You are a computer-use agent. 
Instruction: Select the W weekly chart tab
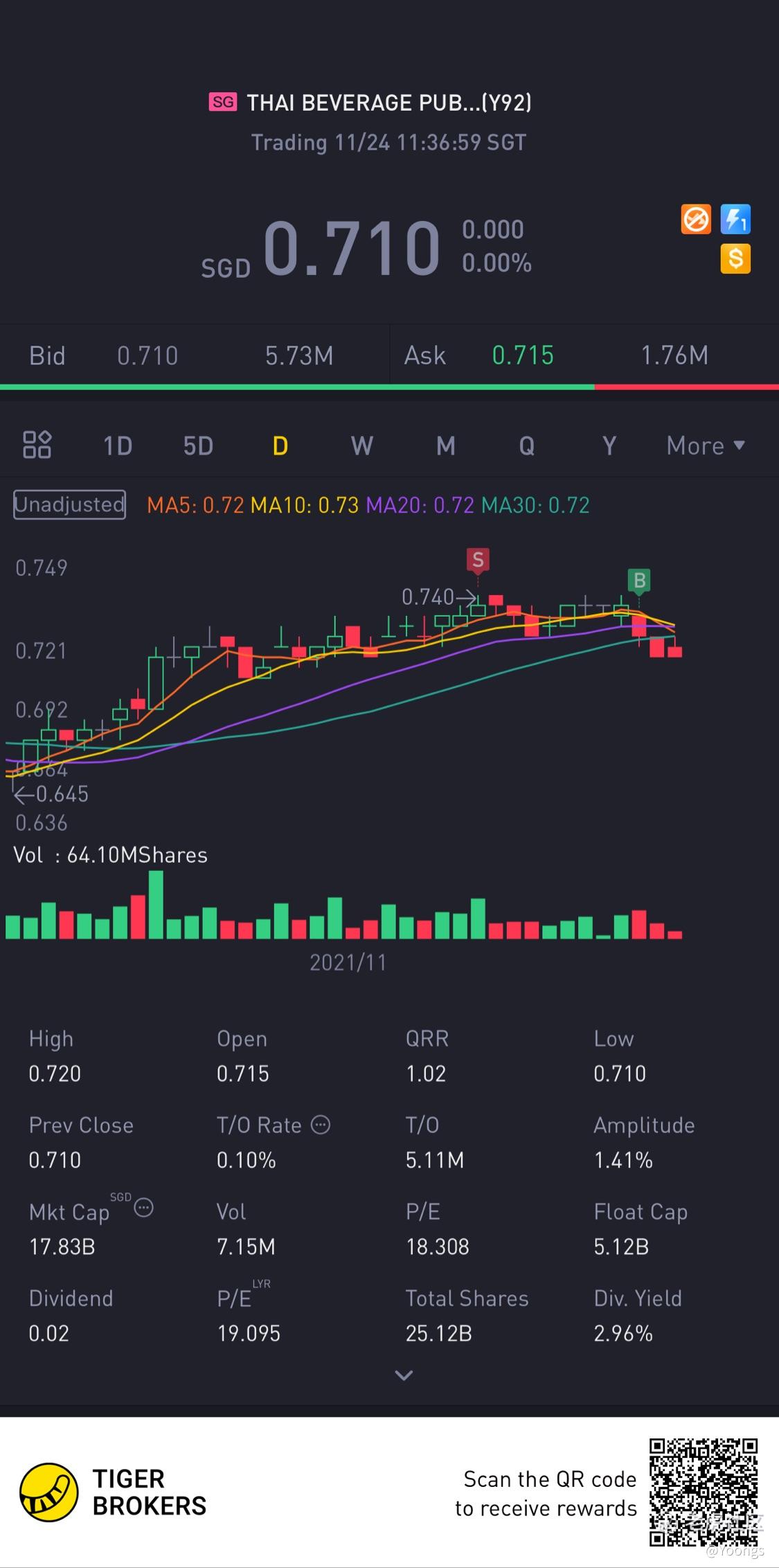(x=362, y=446)
